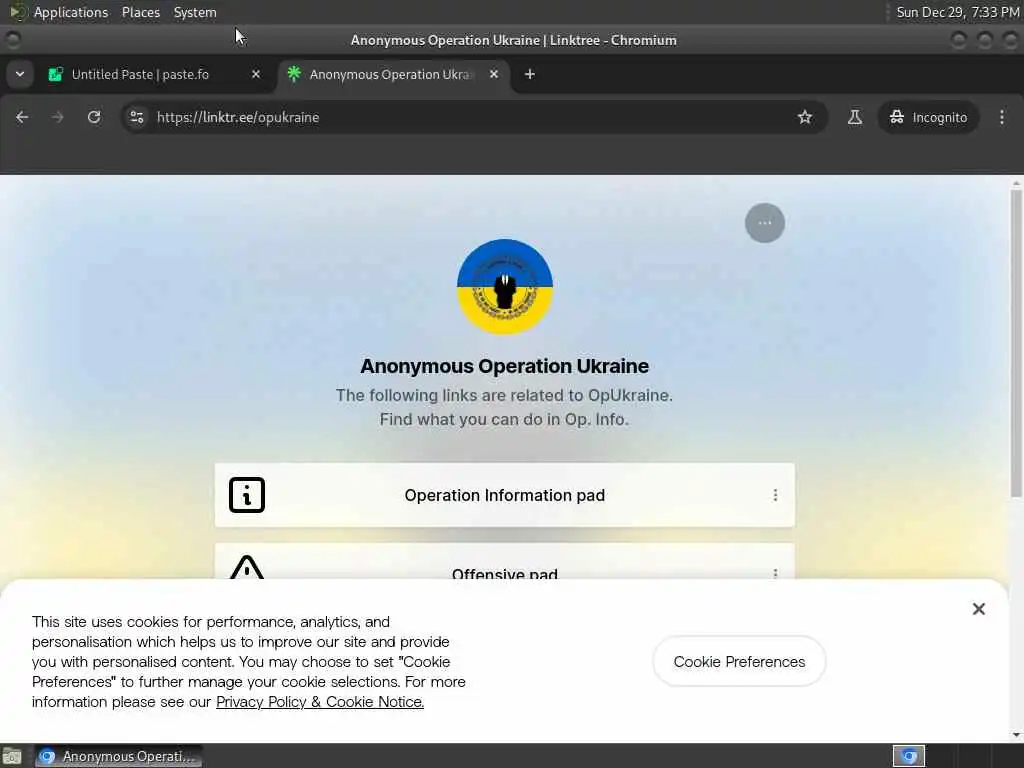This screenshot has height=768, width=1024.
Task: Open the System menu
Action: click(x=195, y=12)
